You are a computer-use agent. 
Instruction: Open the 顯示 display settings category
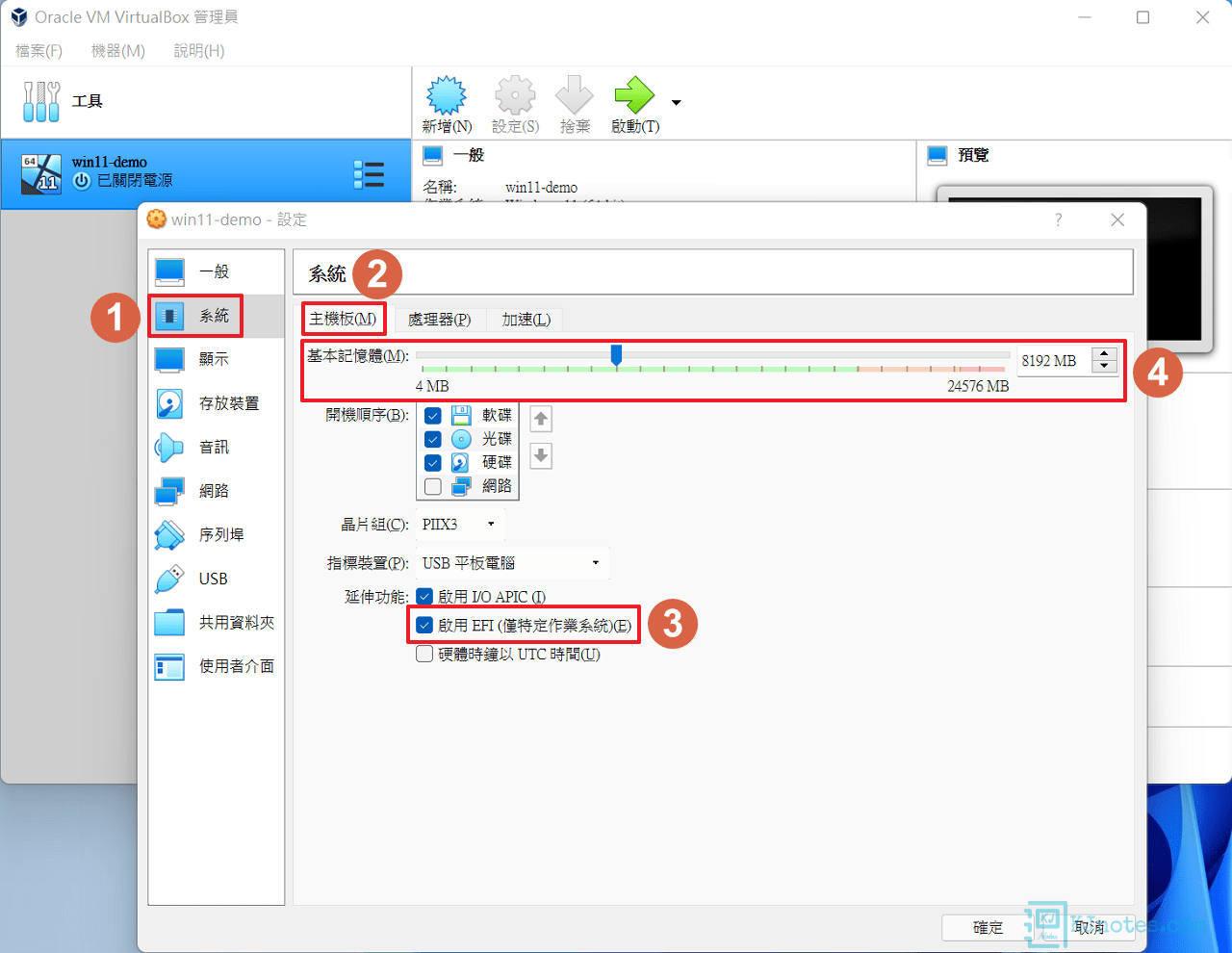tap(216, 359)
